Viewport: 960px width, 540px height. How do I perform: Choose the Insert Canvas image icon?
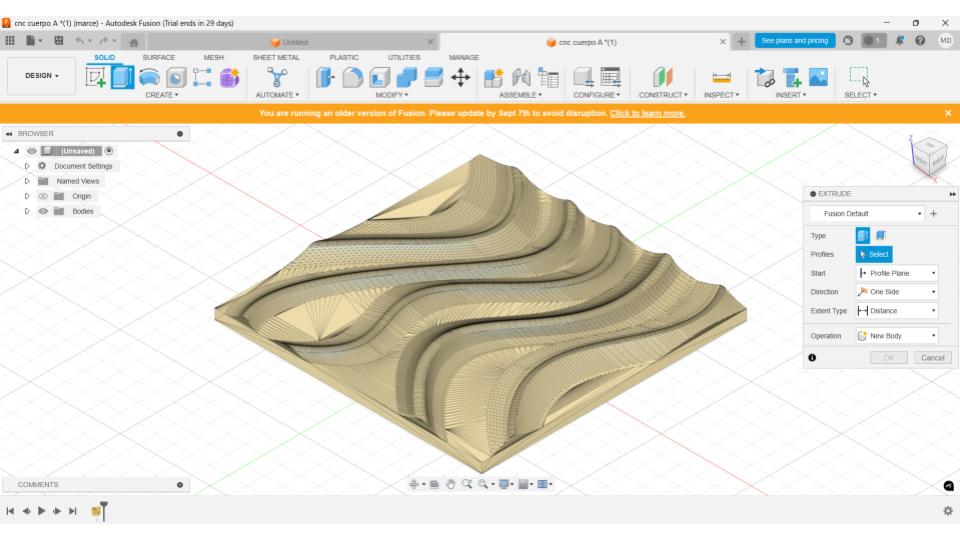[819, 77]
